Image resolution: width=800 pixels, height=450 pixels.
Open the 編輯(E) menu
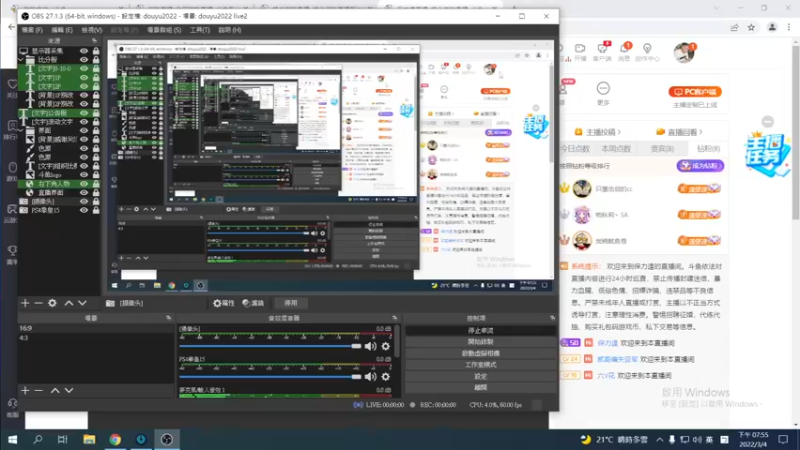(62, 30)
